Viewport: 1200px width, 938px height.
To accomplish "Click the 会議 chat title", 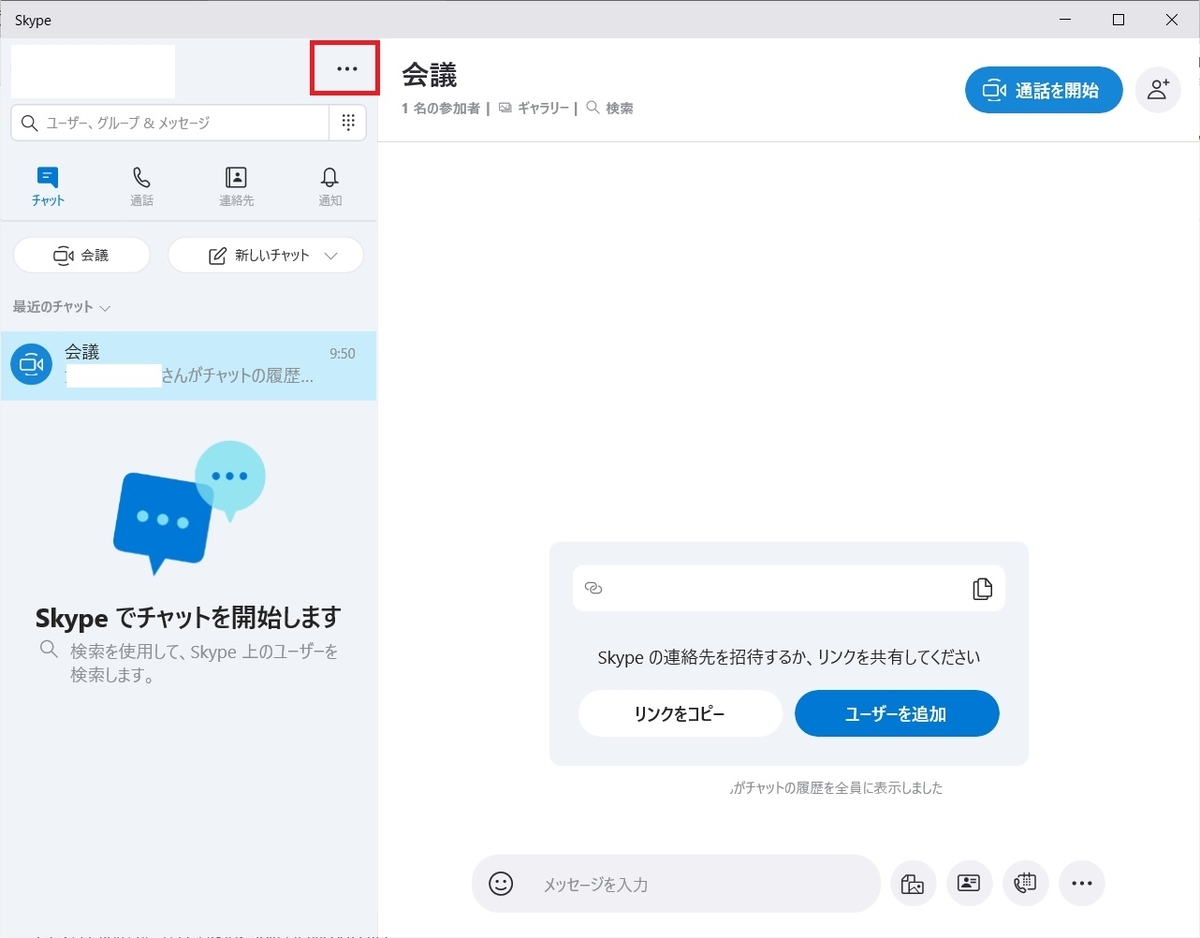I will pyautogui.click(x=430, y=74).
